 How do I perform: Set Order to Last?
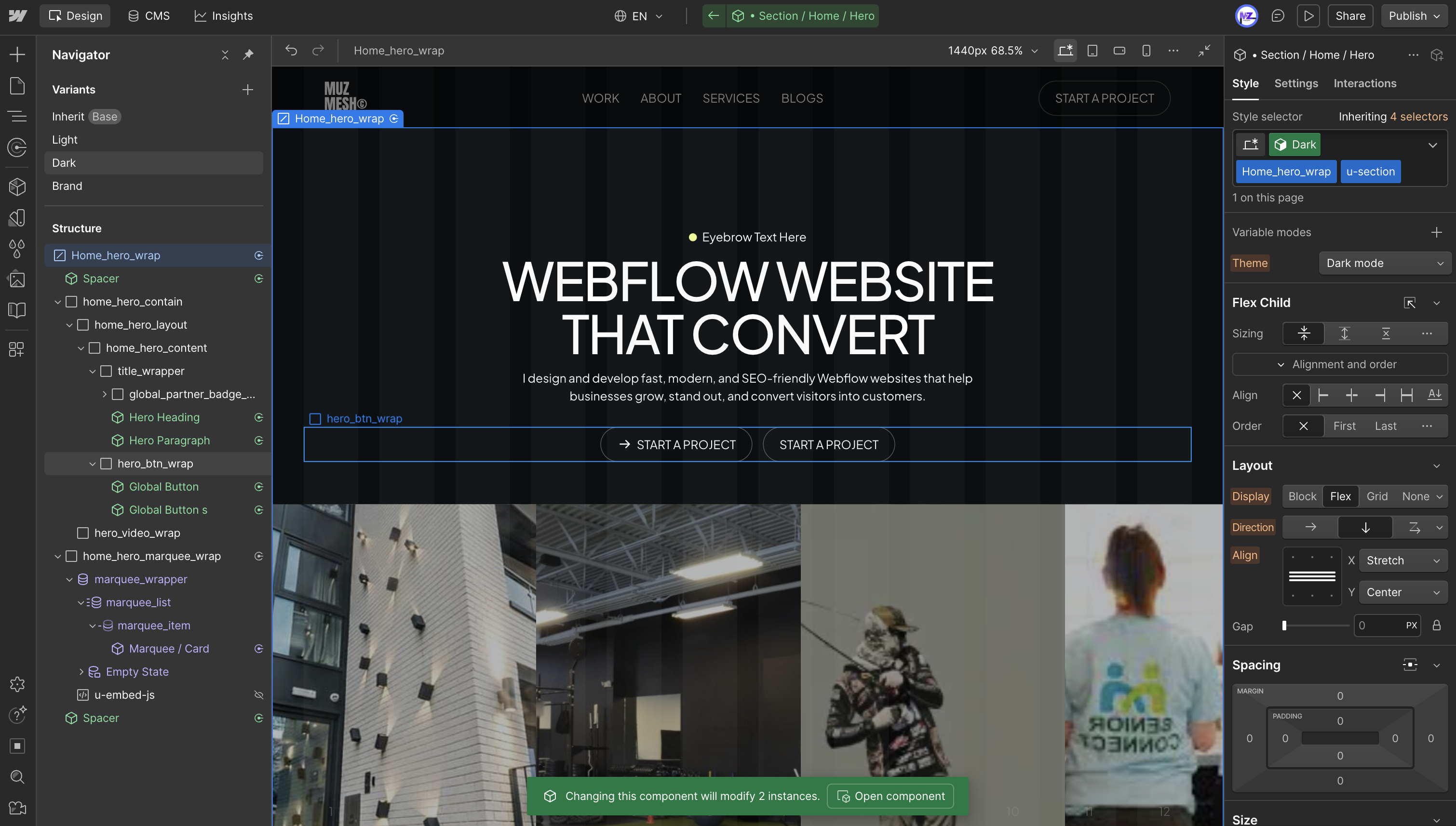click(1385, 426)
